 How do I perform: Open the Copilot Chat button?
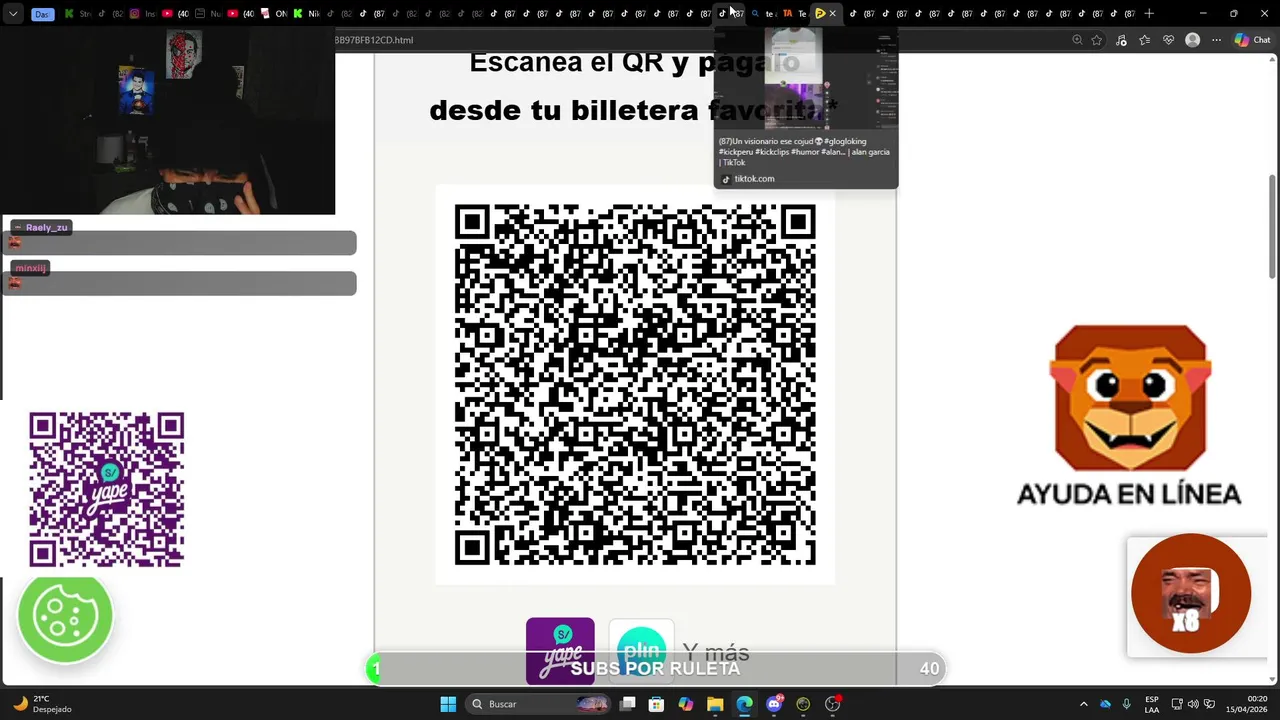coord(1252,40)
